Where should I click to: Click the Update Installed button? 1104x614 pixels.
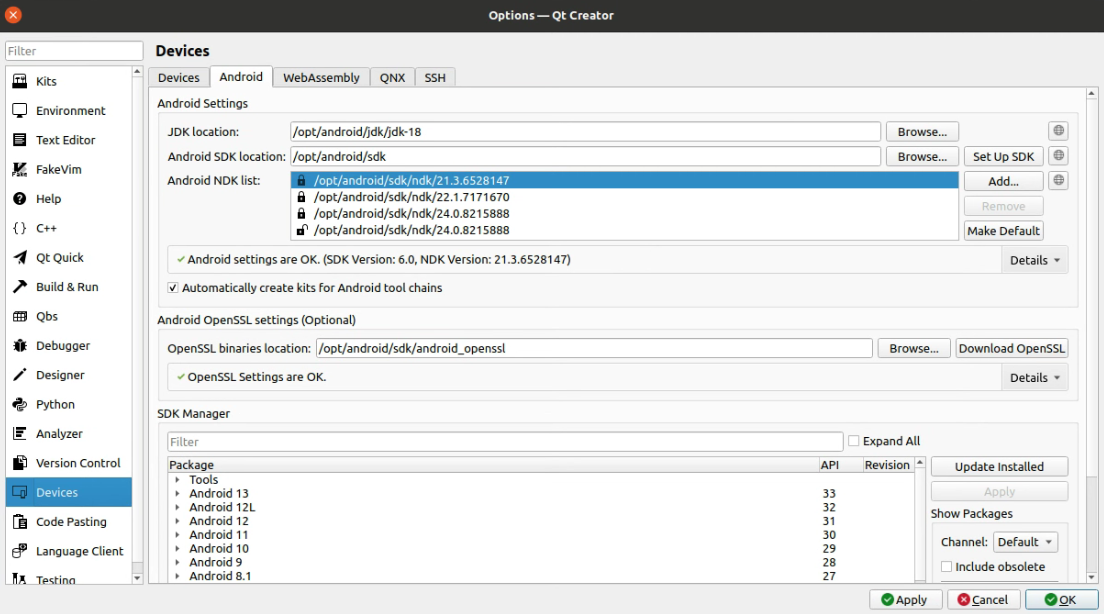[998, 466]
